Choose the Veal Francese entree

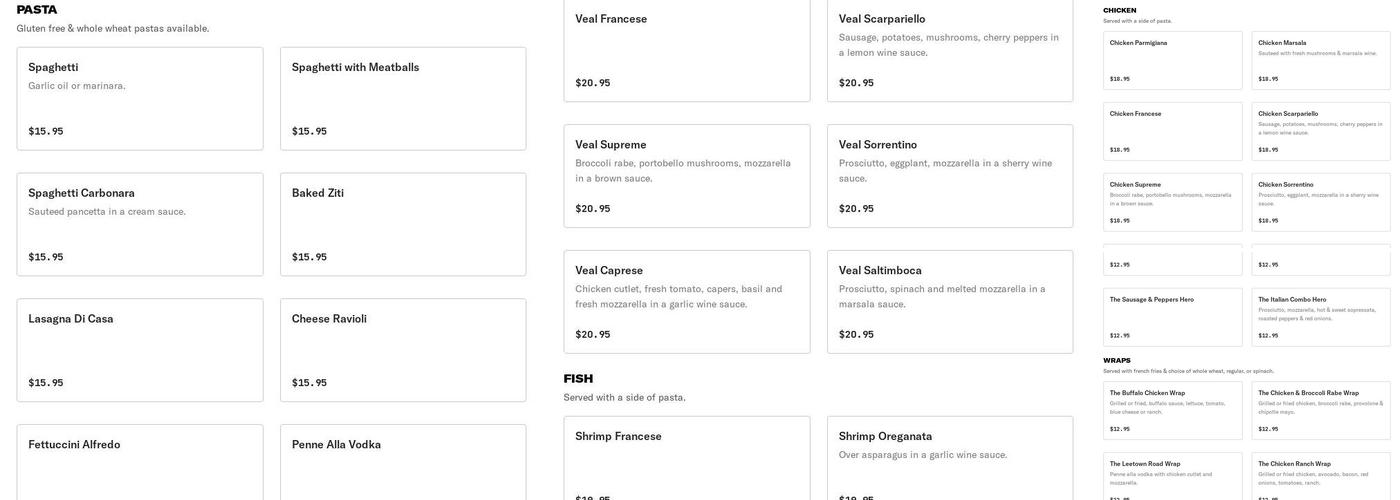pyautogui.click(x=687, y=50)
